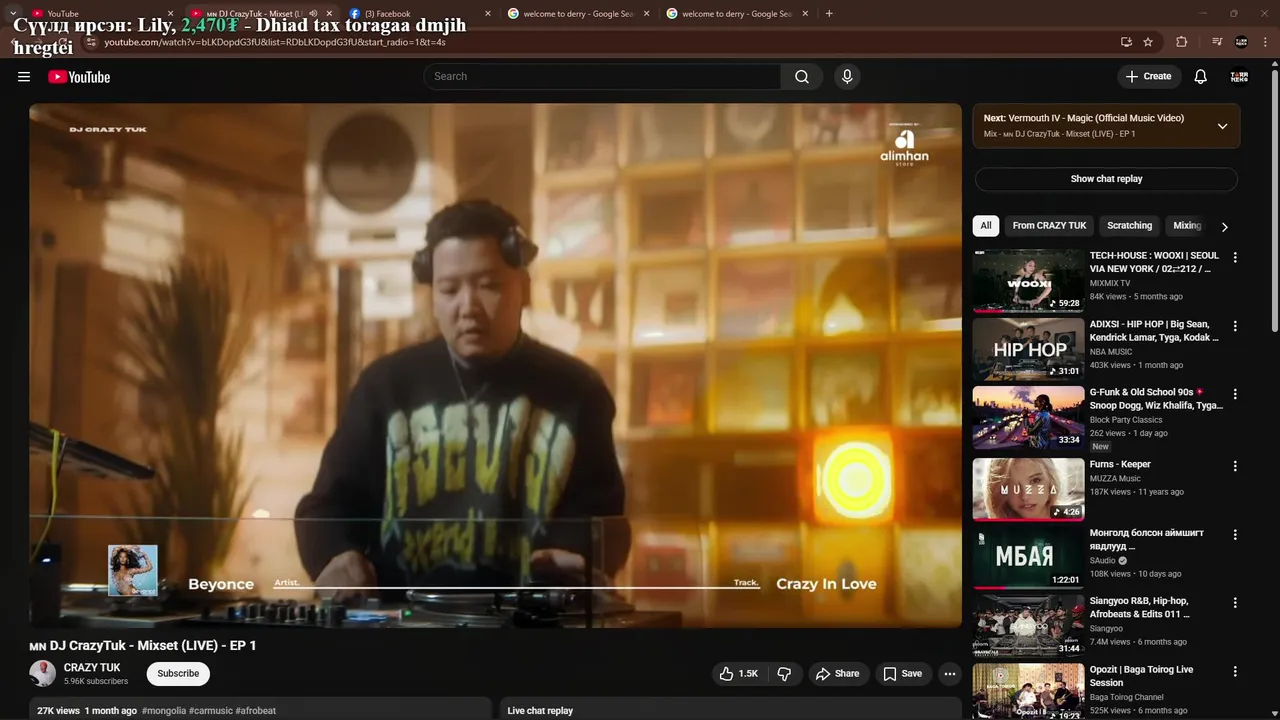Viewport: 1280px width, 720px height.
Task: Open options menu for Furns - Keeper video
Action: click(x=1235, y=466)
